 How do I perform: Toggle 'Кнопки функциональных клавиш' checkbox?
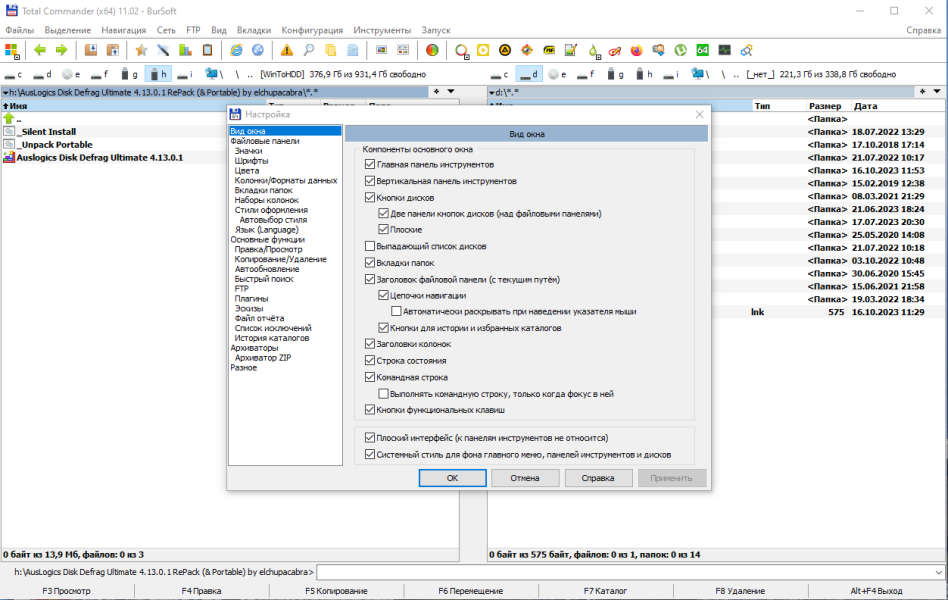point(370,409)
